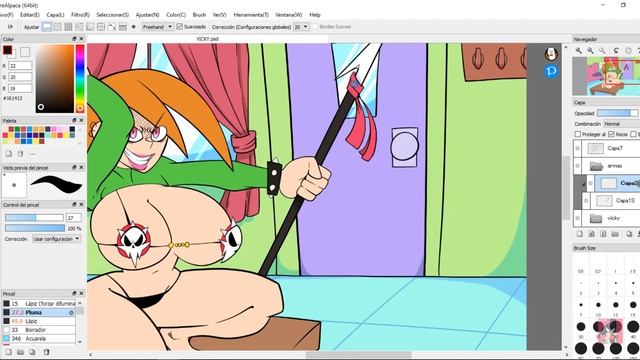Duplicate brush icon in Pincel panel

click(32, 352)
